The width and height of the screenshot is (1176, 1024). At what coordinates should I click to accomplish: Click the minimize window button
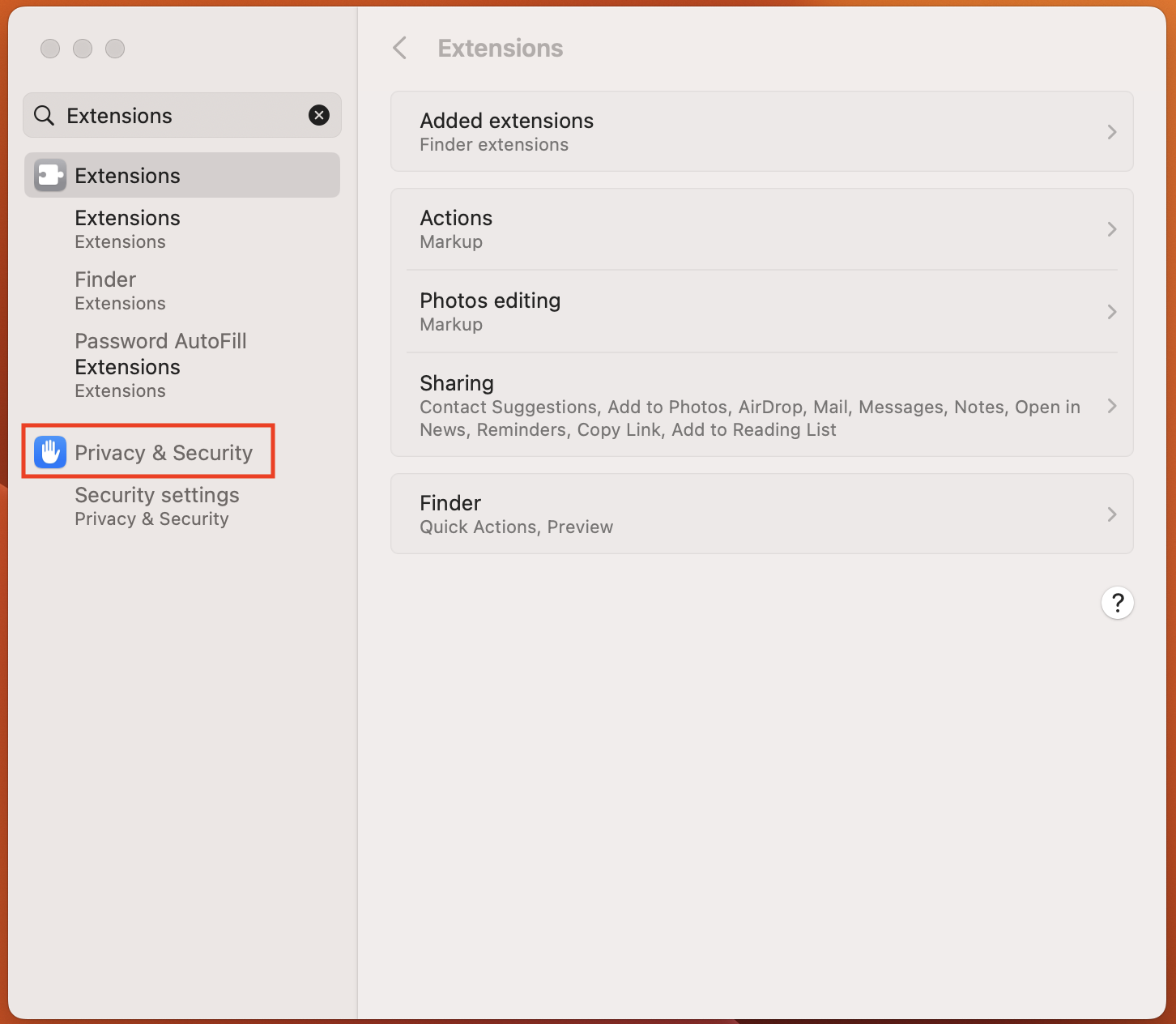click(83, 49)
